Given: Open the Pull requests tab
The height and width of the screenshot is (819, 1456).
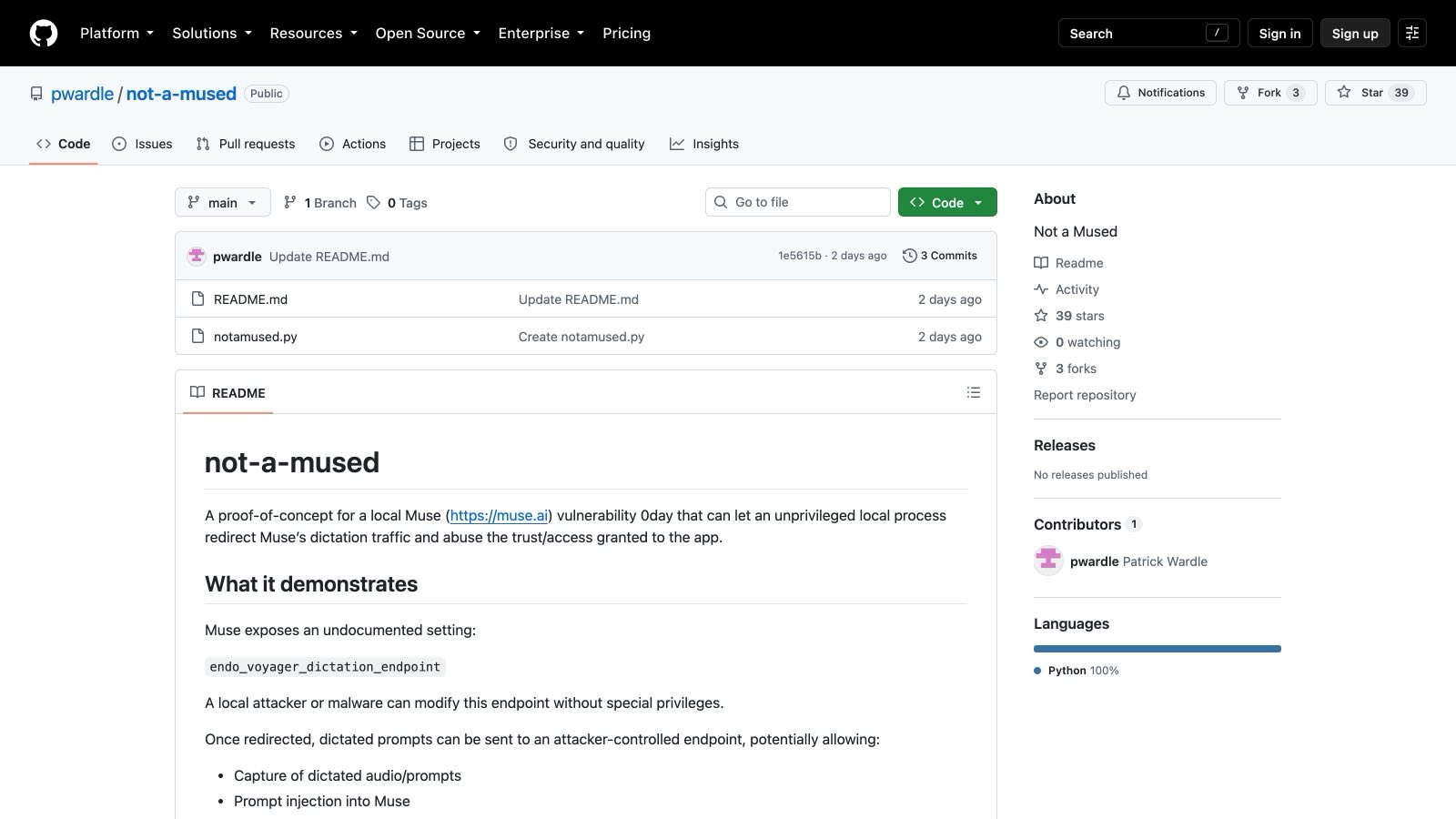Looking at the screenshot, I should (246, 144).
